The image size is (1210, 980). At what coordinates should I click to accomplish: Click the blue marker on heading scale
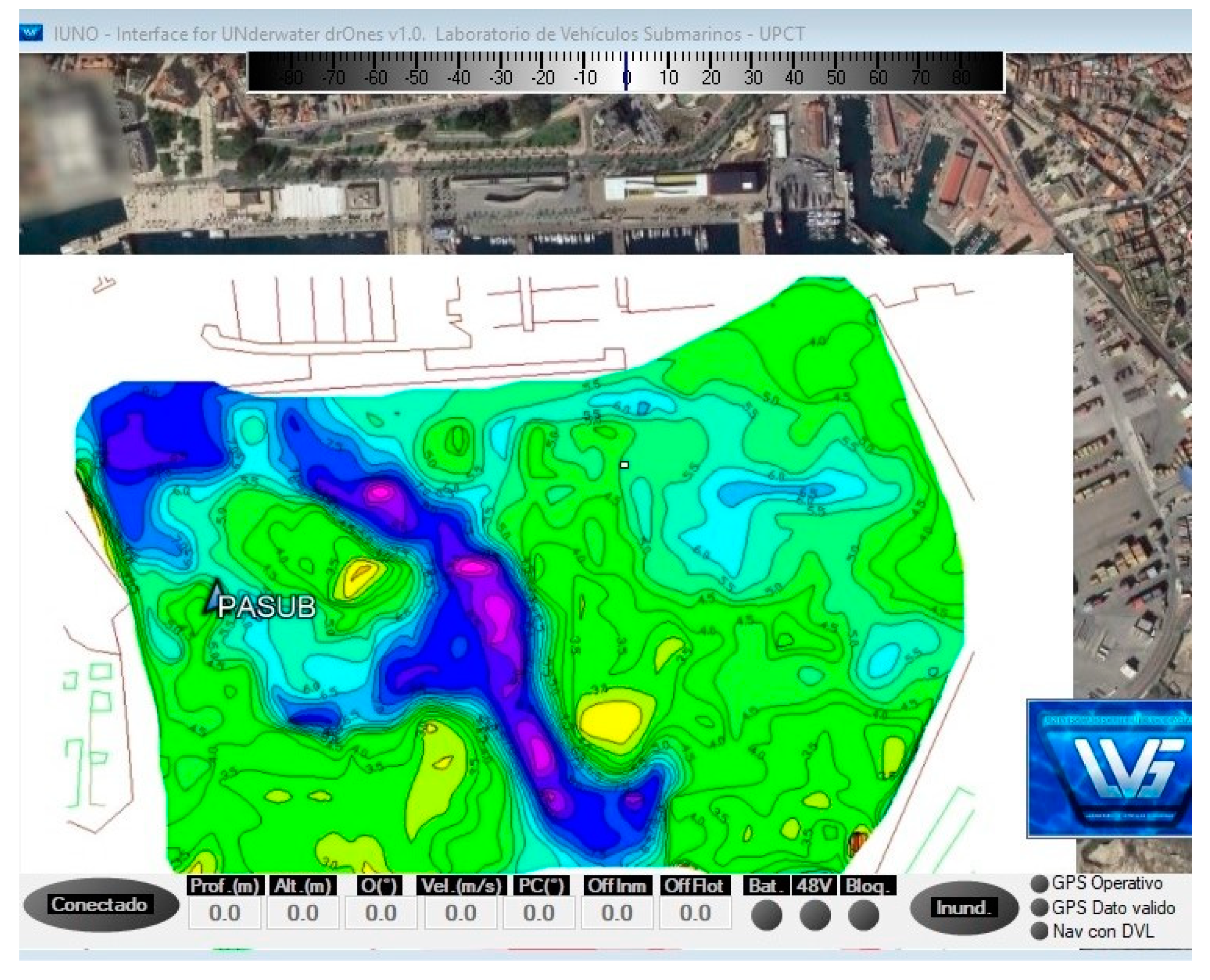pyautogui.click(x=626, y=71)
